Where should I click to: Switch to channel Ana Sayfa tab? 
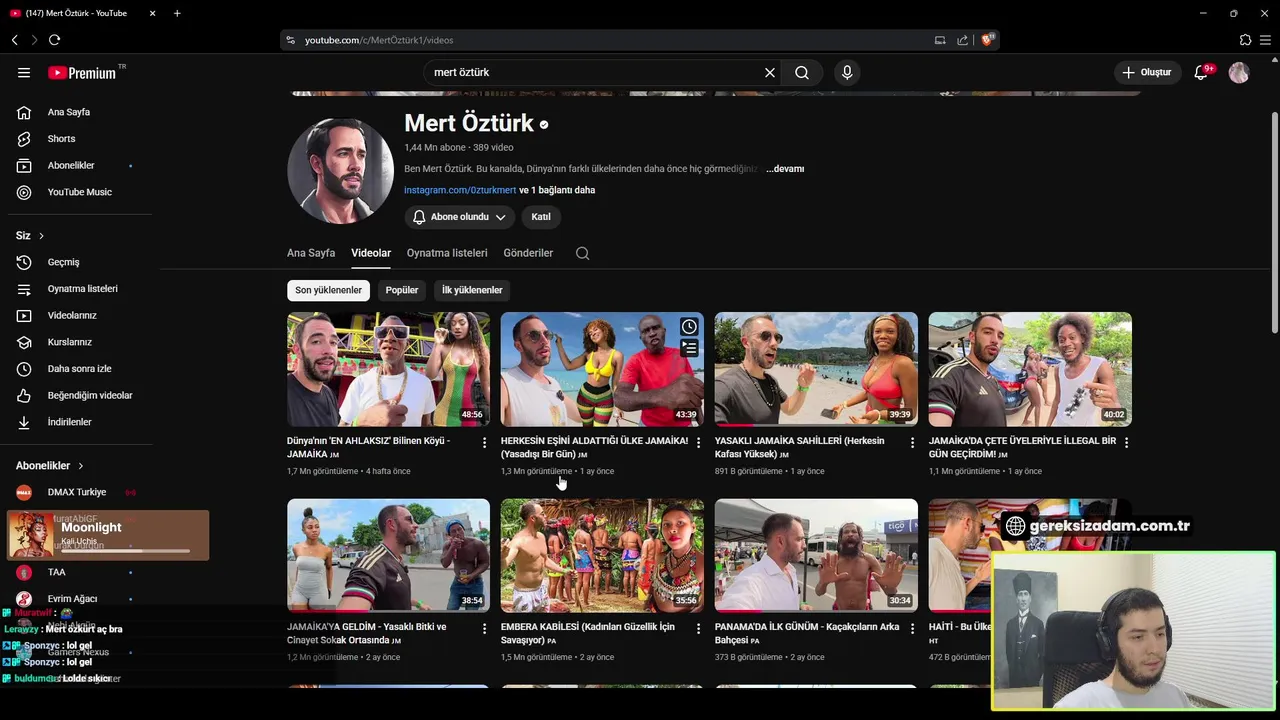[311, 253]
